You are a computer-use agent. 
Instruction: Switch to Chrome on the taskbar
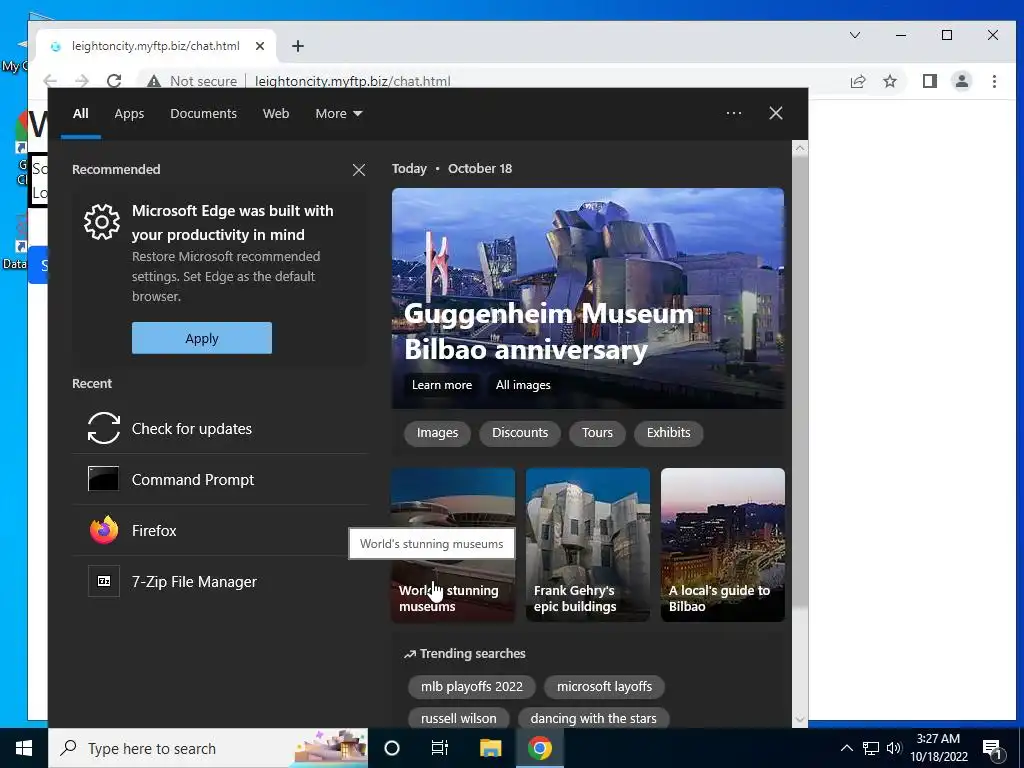pyautogui.click(x=539, y=748)
